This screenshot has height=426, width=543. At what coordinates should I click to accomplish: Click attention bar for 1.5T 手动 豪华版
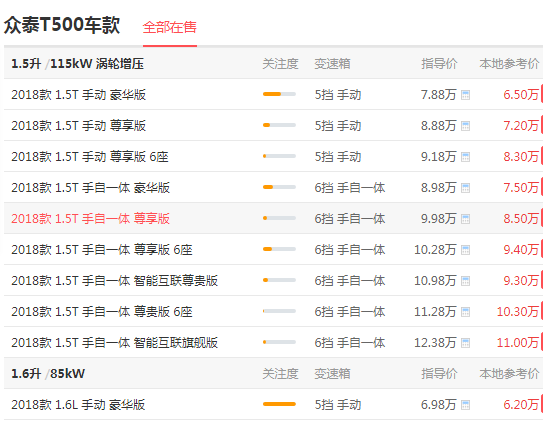pos(279,94)
